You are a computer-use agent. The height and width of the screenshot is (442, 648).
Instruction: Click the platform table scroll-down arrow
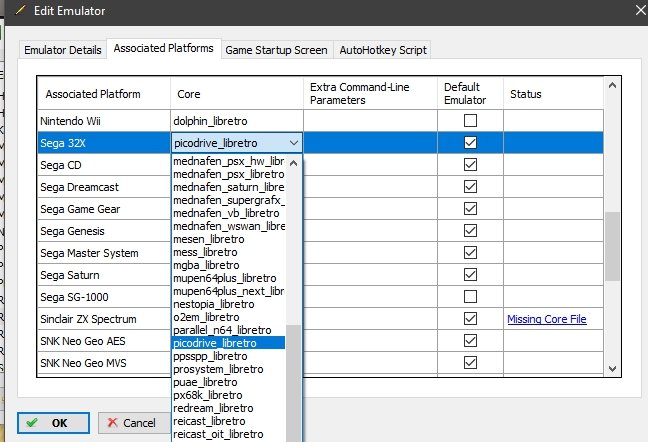click(612, 368)
